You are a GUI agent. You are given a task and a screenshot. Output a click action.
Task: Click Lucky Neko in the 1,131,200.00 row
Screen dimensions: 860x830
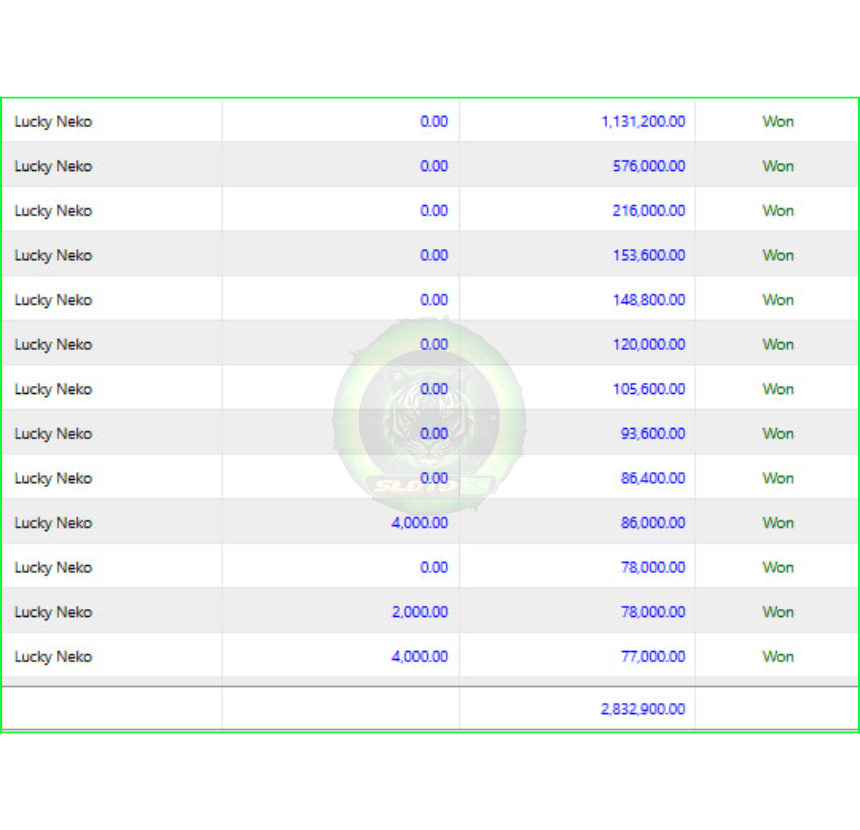tap(53, 121)
